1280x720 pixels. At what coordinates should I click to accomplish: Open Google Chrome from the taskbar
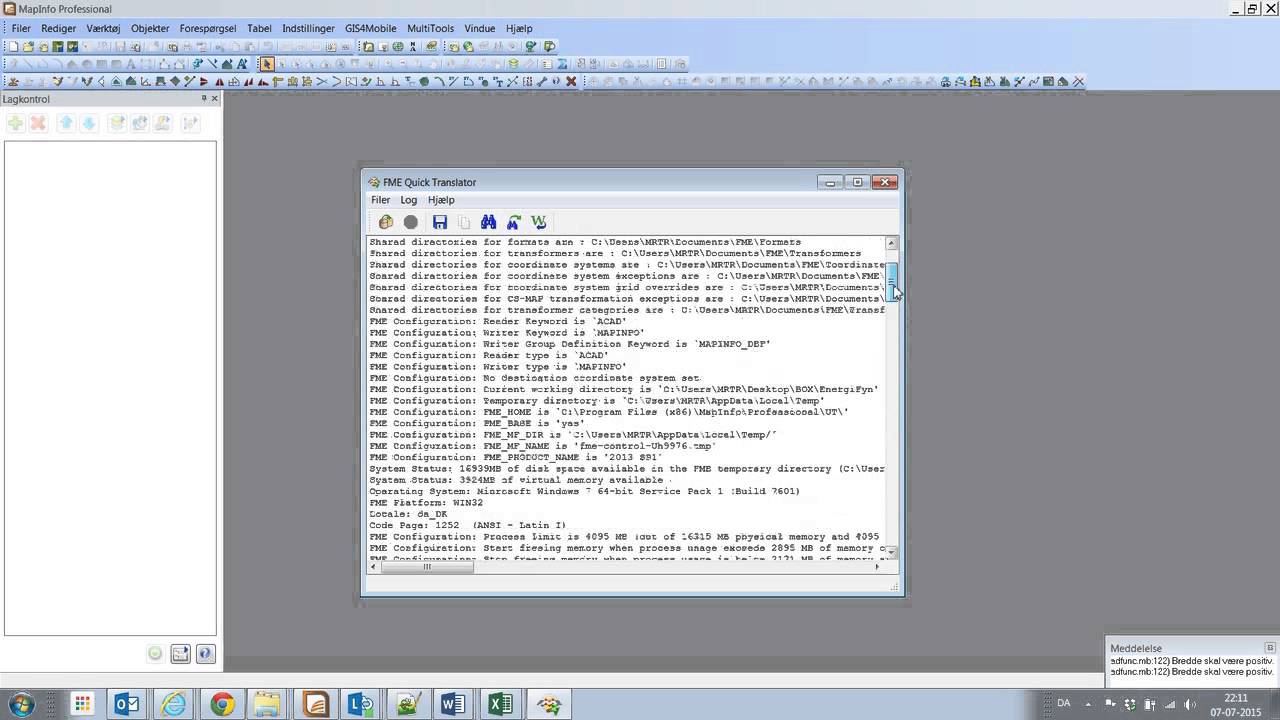(x=222, y=704)
